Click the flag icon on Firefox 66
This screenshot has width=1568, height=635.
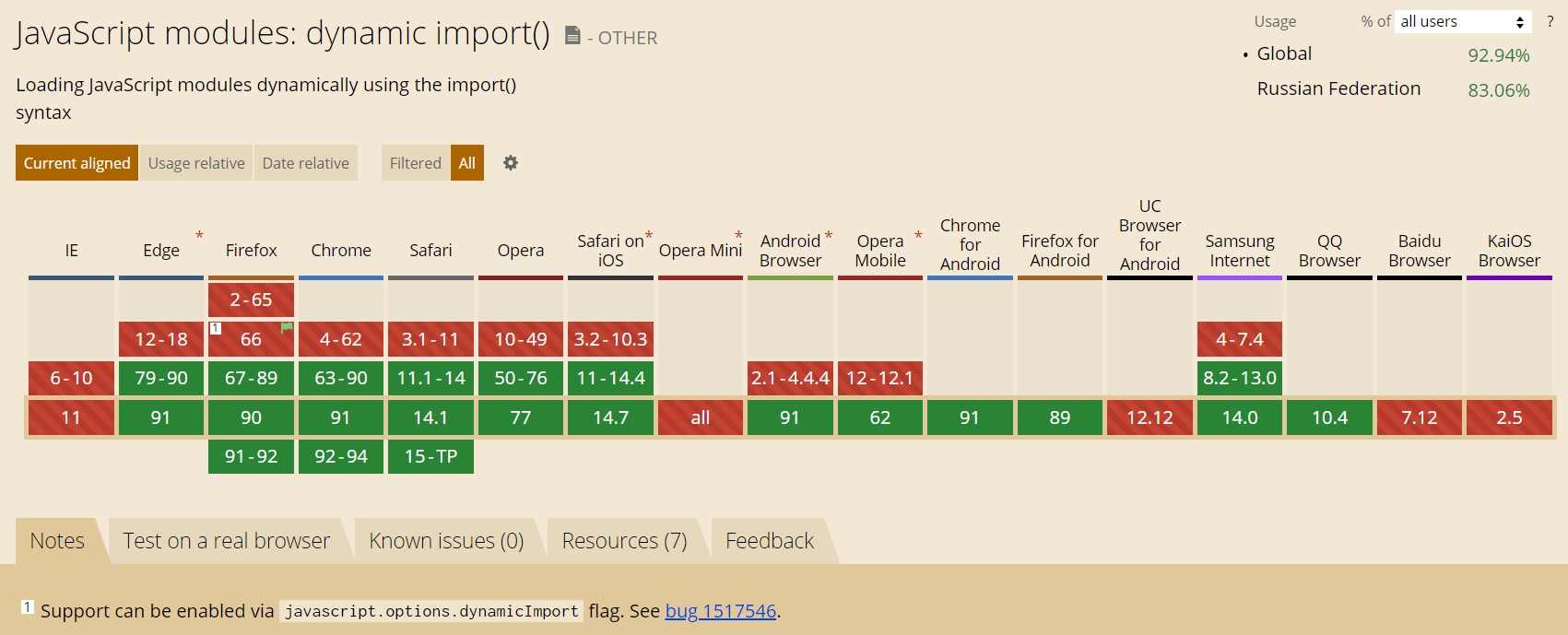(x=287, y=327)
